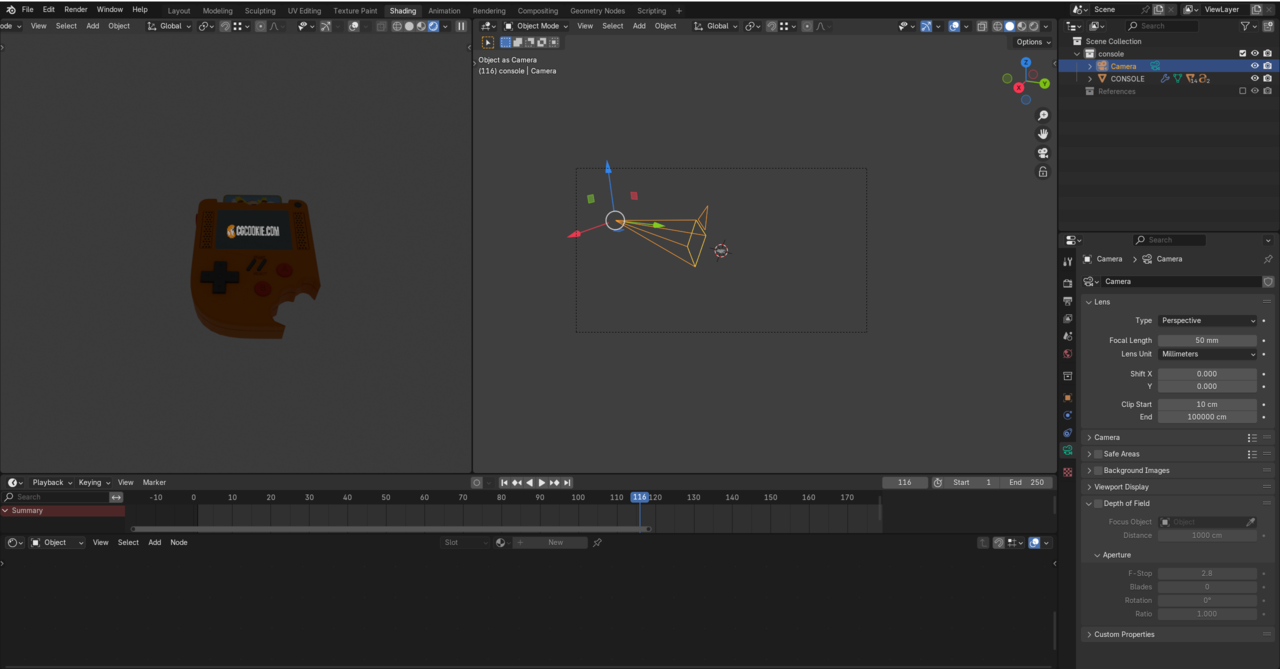Open the Physics properties tab icon
The height and width of the screenshot is (669, 1280).
(x=1068, y=415)
